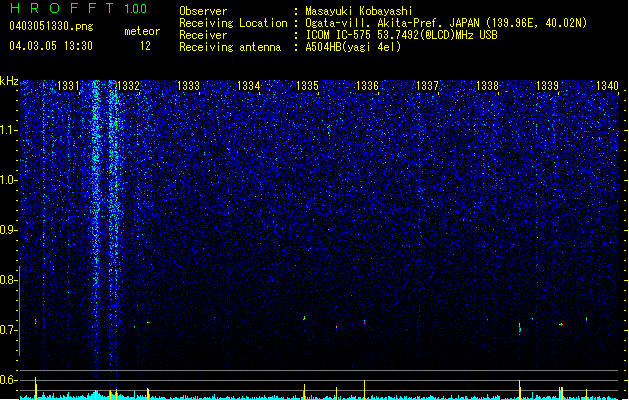Click the 0.7 kHz frequency axis label
Viewport: 629px width, 400px height.
point(8,330)
